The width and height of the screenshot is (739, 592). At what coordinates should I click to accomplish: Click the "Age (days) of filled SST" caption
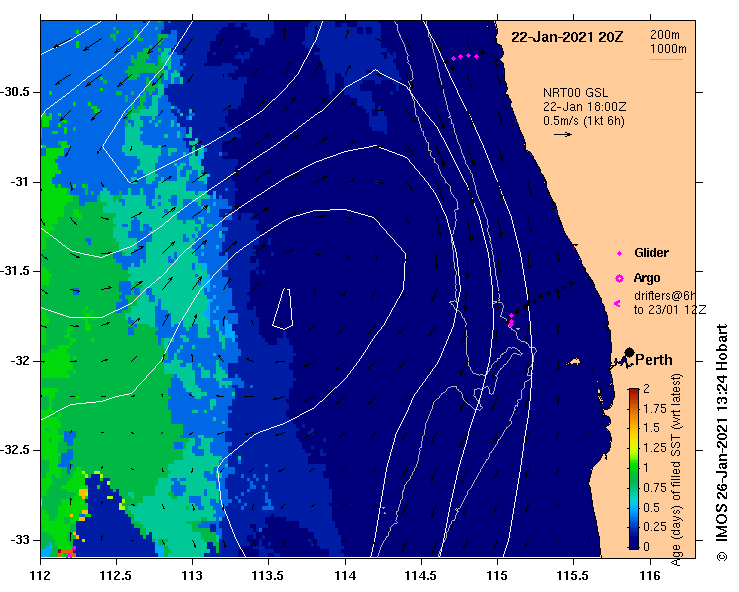[677, 469]
